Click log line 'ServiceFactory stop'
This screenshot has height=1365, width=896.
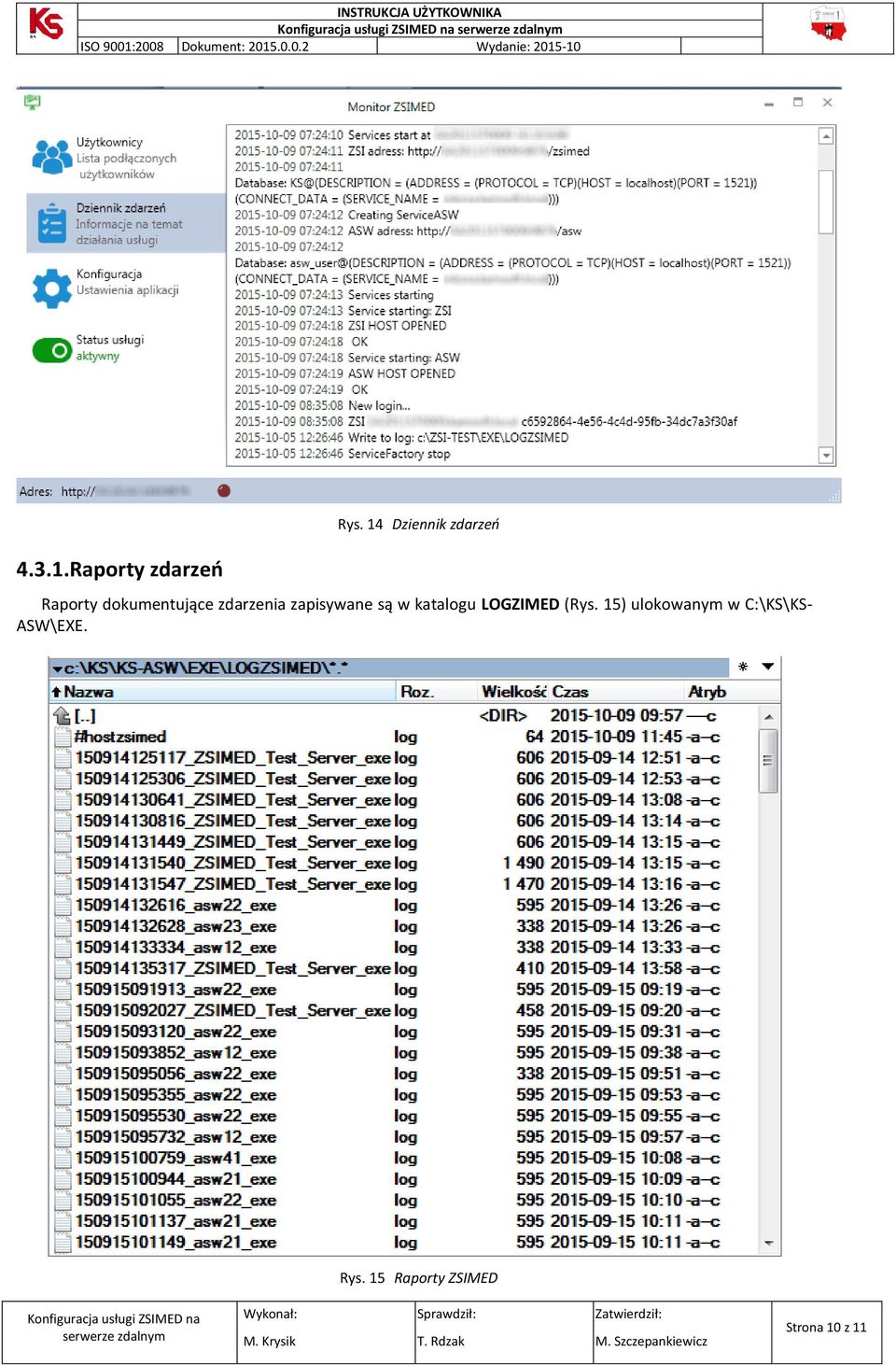point(399,454)
